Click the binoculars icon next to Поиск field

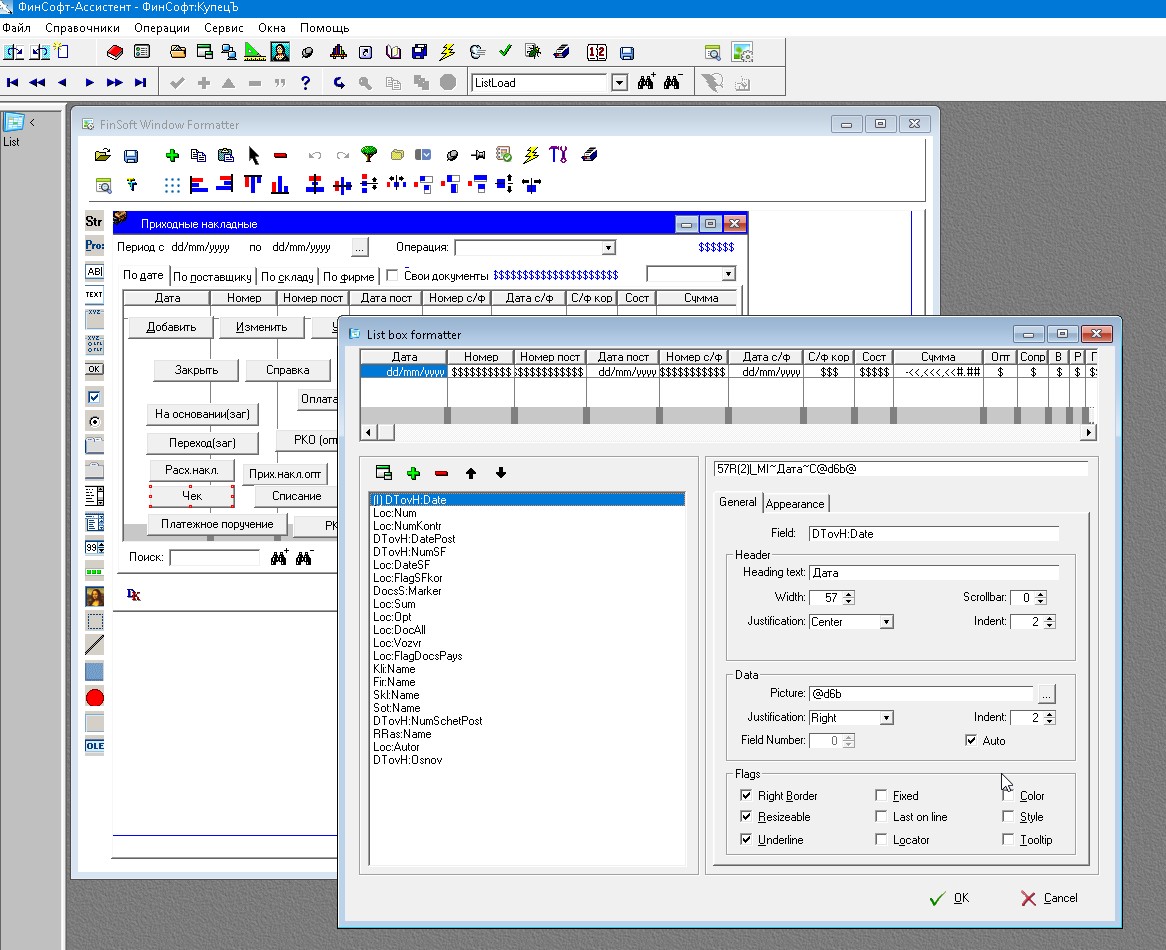click(280, 558)
